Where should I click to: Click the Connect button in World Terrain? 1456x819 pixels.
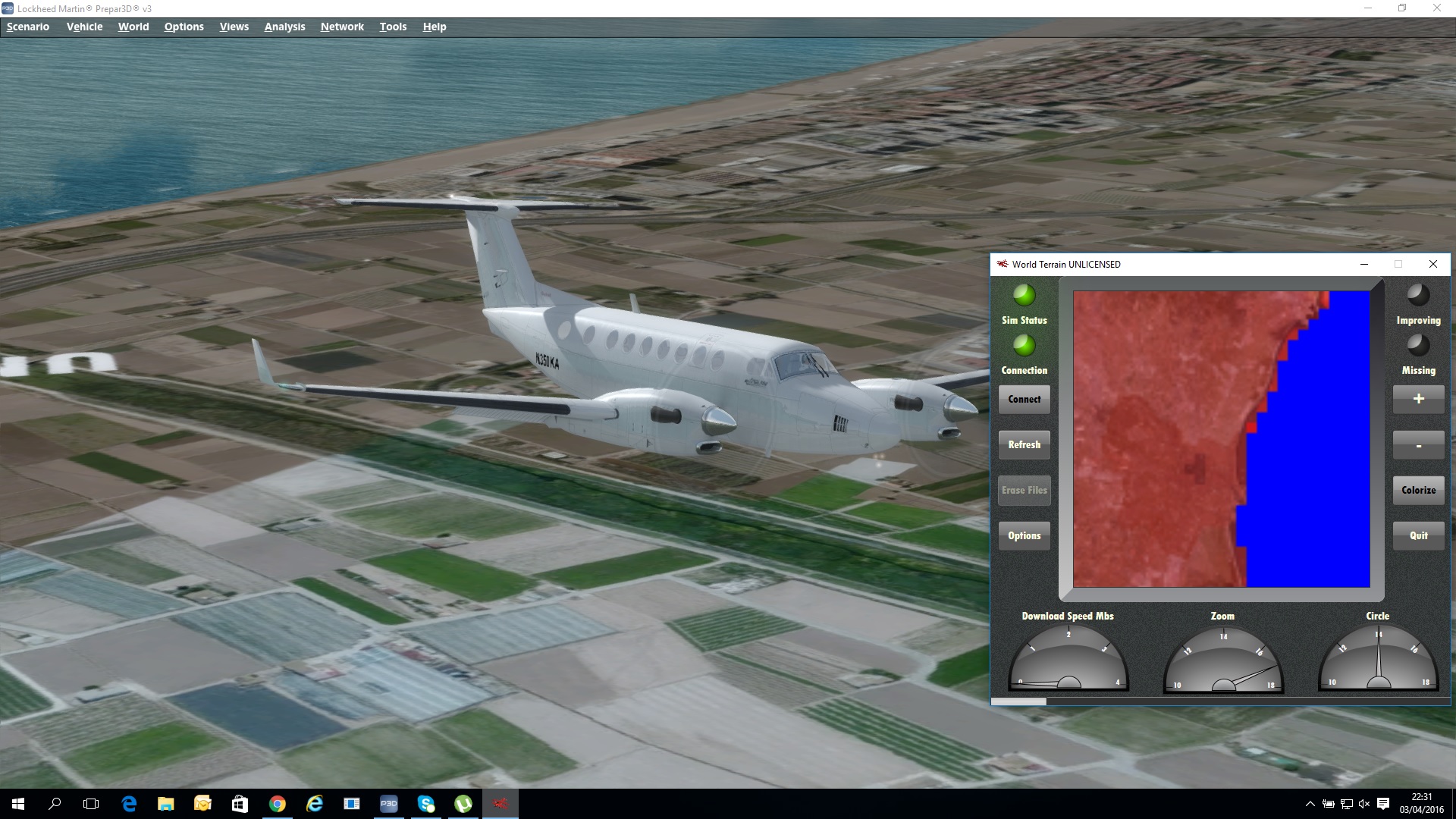(x=1025, y=400)
